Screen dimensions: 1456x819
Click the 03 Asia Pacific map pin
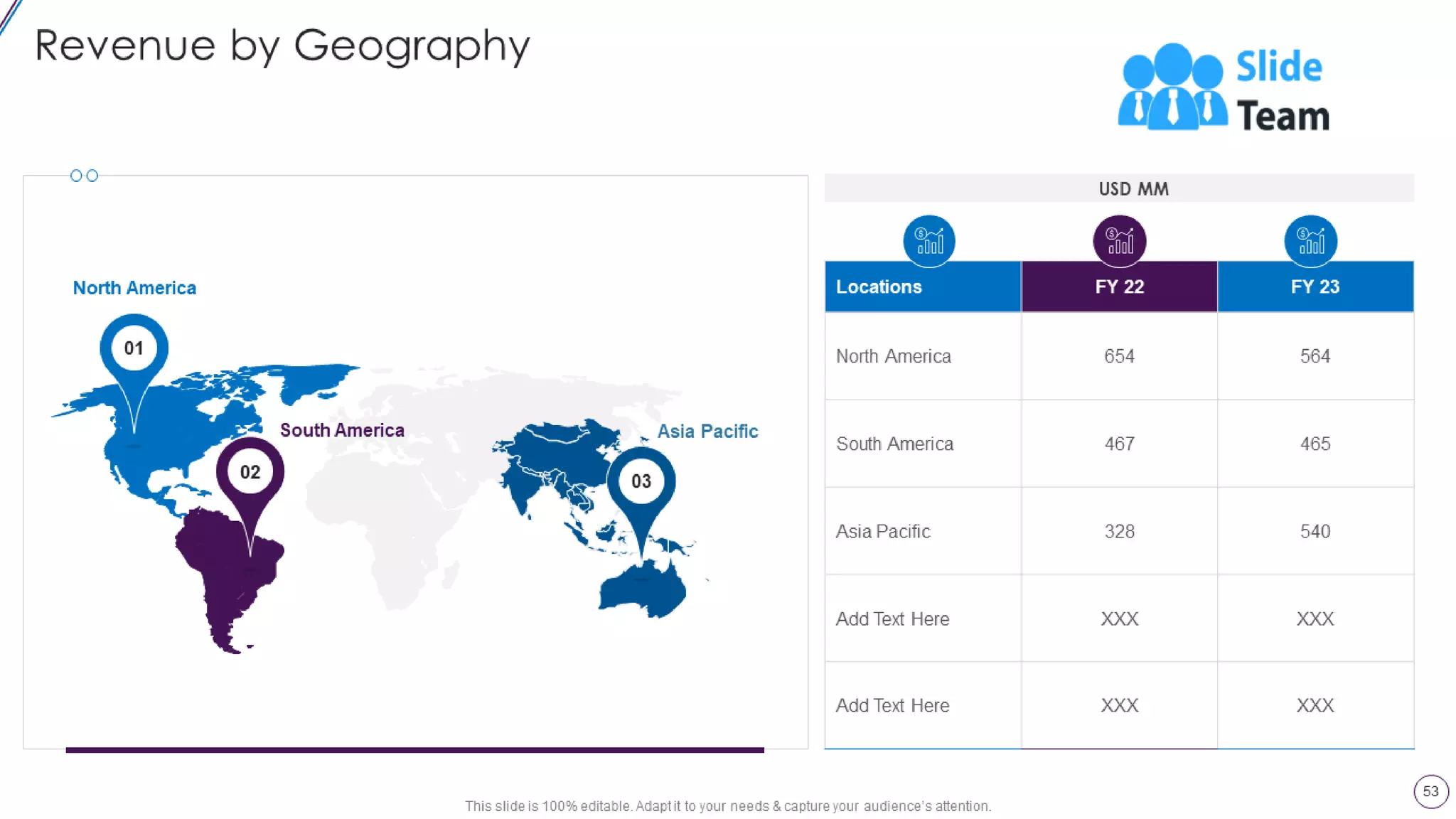[x=641, y=481]
